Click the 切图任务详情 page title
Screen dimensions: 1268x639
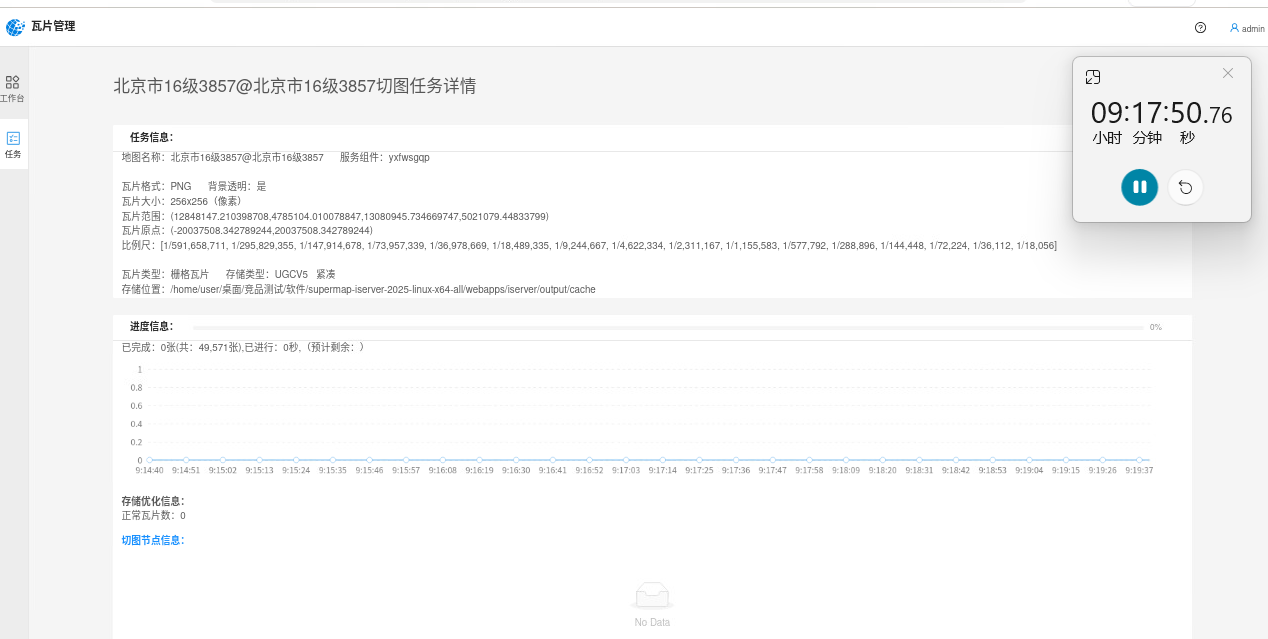pyautogui.click(x=294, y=86)
